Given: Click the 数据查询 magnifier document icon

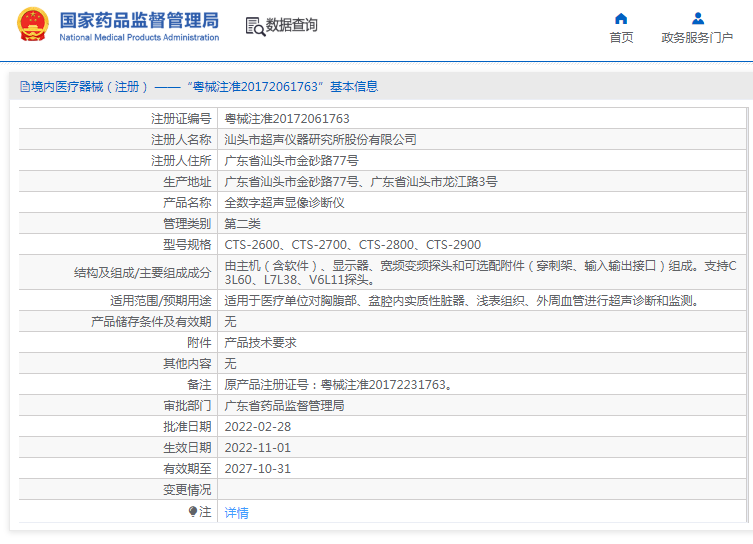Looking at the screenshot, I should 254,26.
